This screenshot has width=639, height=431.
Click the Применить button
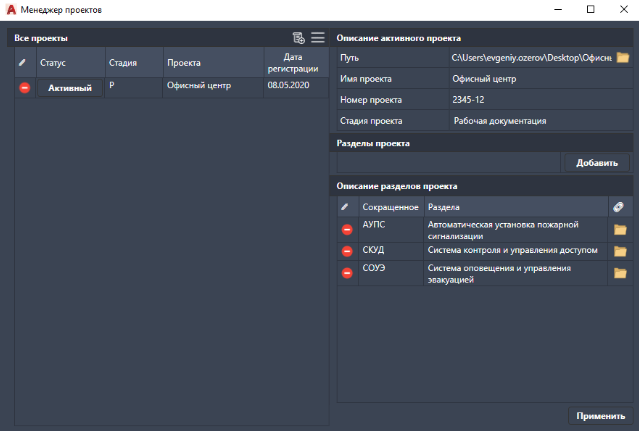pyautogui.click(x=600, y=416)
